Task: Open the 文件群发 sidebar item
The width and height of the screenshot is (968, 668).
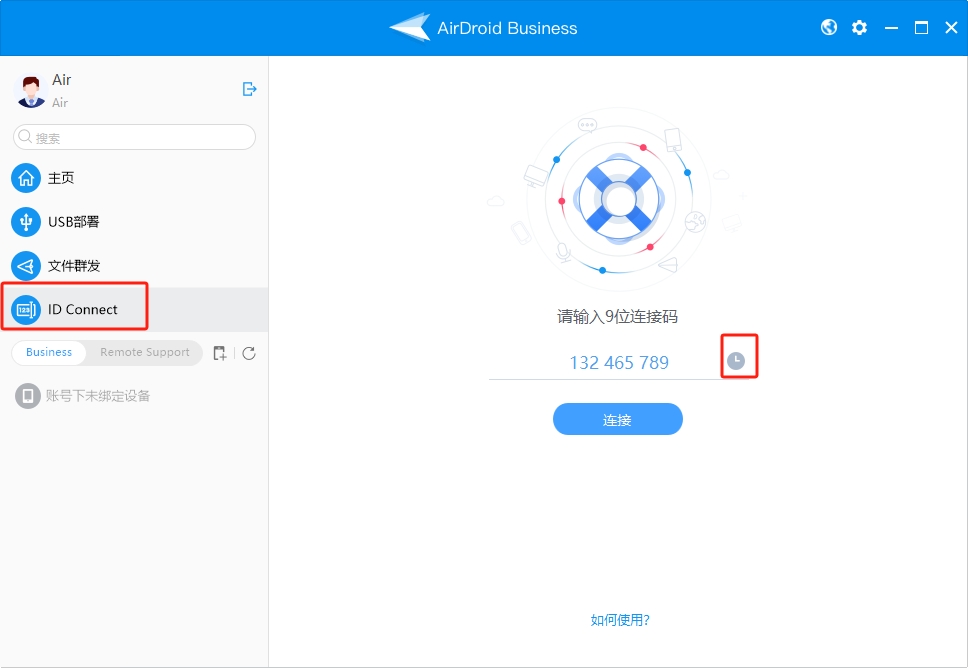Action: [134, 266]
